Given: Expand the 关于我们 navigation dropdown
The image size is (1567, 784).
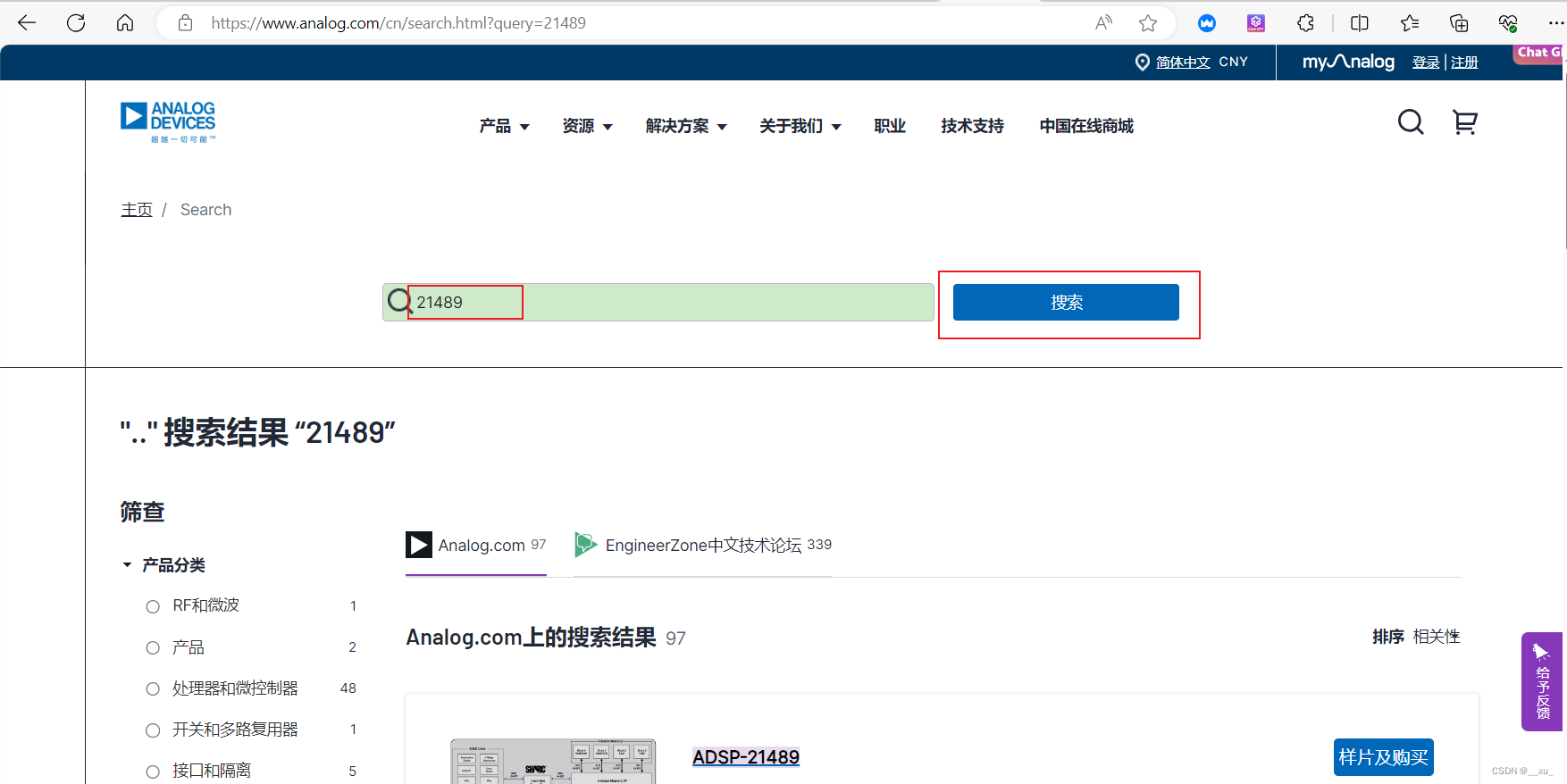Looking at the screenshot, I should (x=800, y=126).
